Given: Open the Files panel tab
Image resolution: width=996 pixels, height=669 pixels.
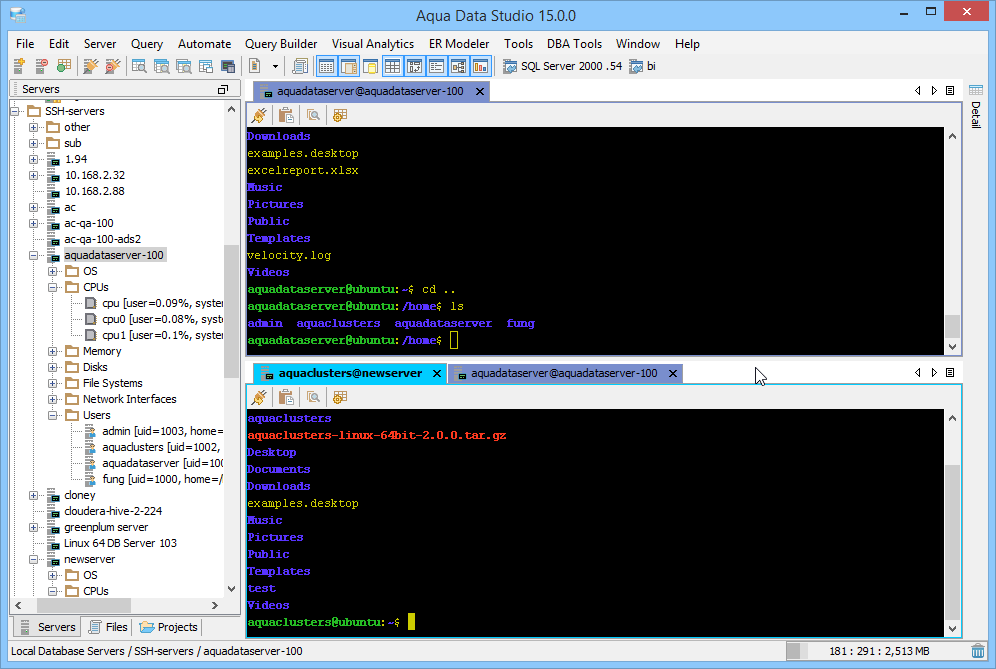Looking at the screenshot, I should coord(108,627).
